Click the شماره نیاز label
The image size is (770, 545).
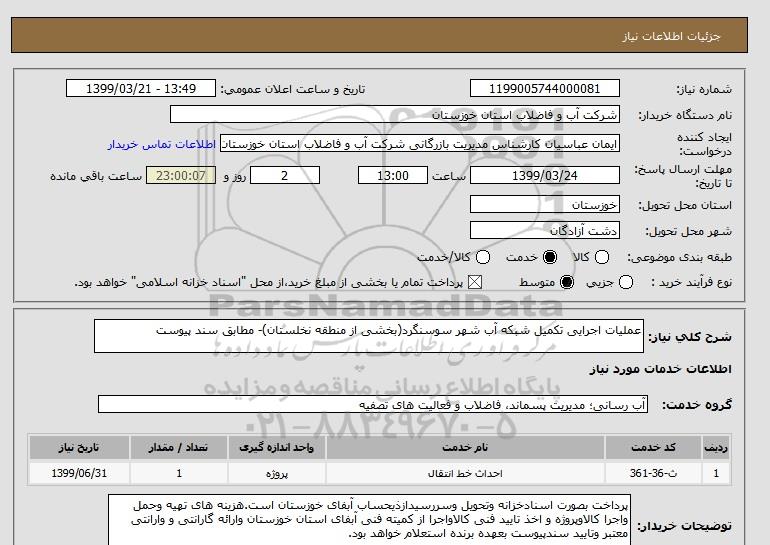[x=704, y=89]
